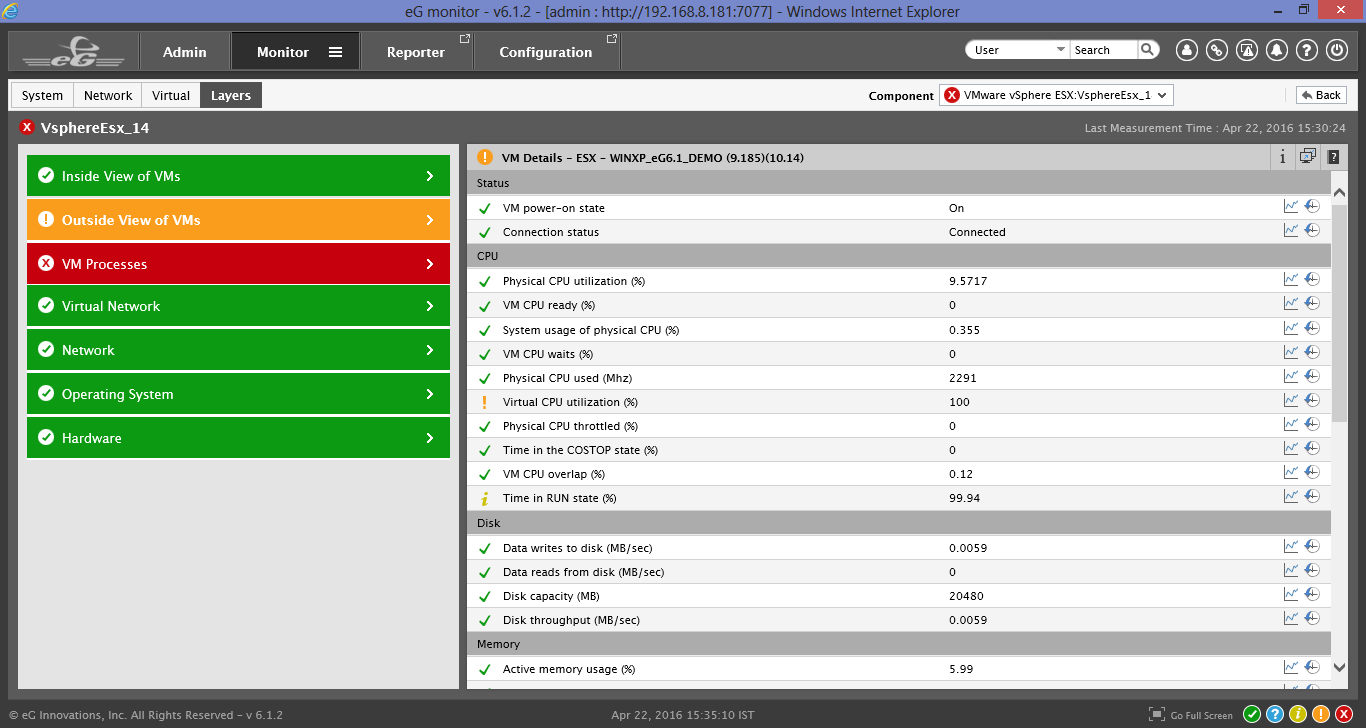Open the user profile icon
The width and height of the screenshot is (1366, 728).
point(1186,50)
